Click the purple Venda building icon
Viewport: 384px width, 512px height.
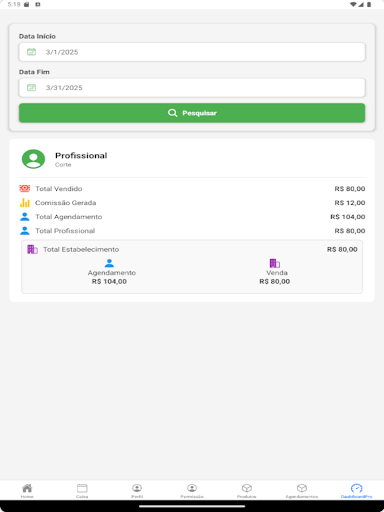point(275,263)
